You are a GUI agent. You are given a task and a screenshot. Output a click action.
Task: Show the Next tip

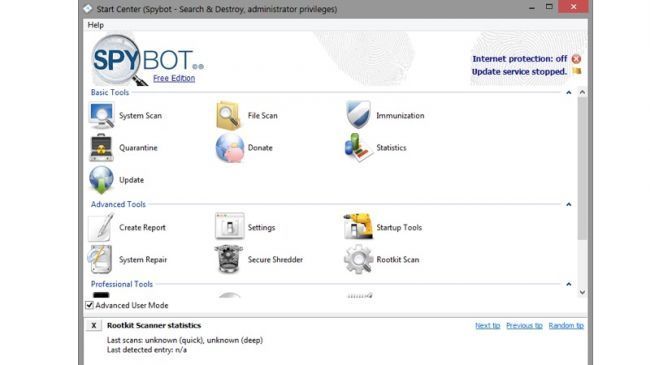tap(488, 326)
